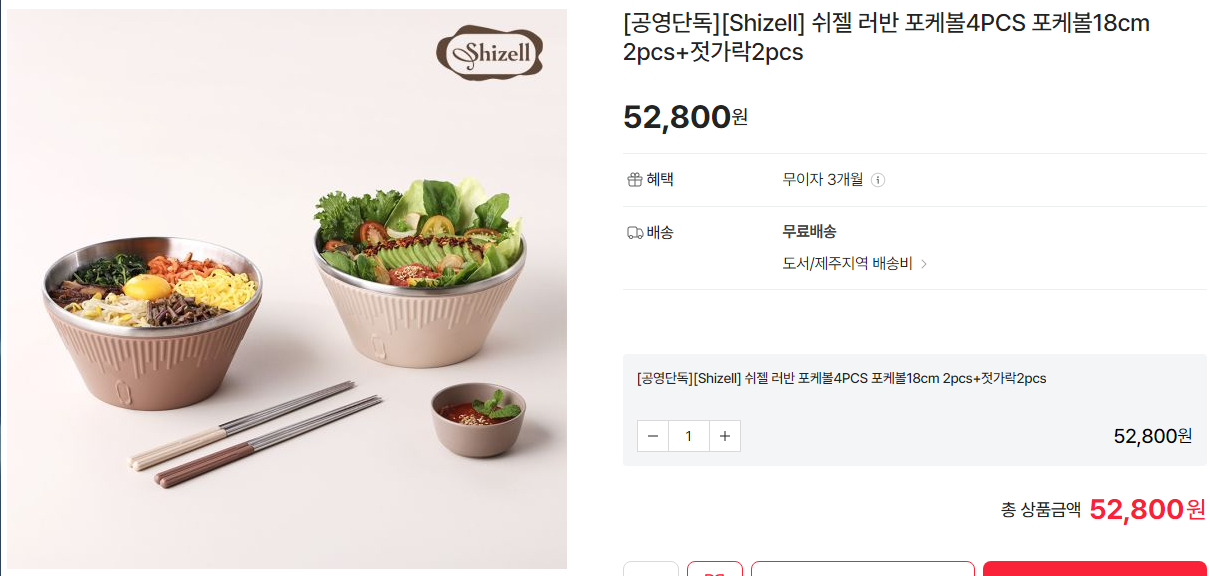This screenshot has height=576, width=1210.
Task: Click the gift icon beside 혜택
Action: (634, 180)
